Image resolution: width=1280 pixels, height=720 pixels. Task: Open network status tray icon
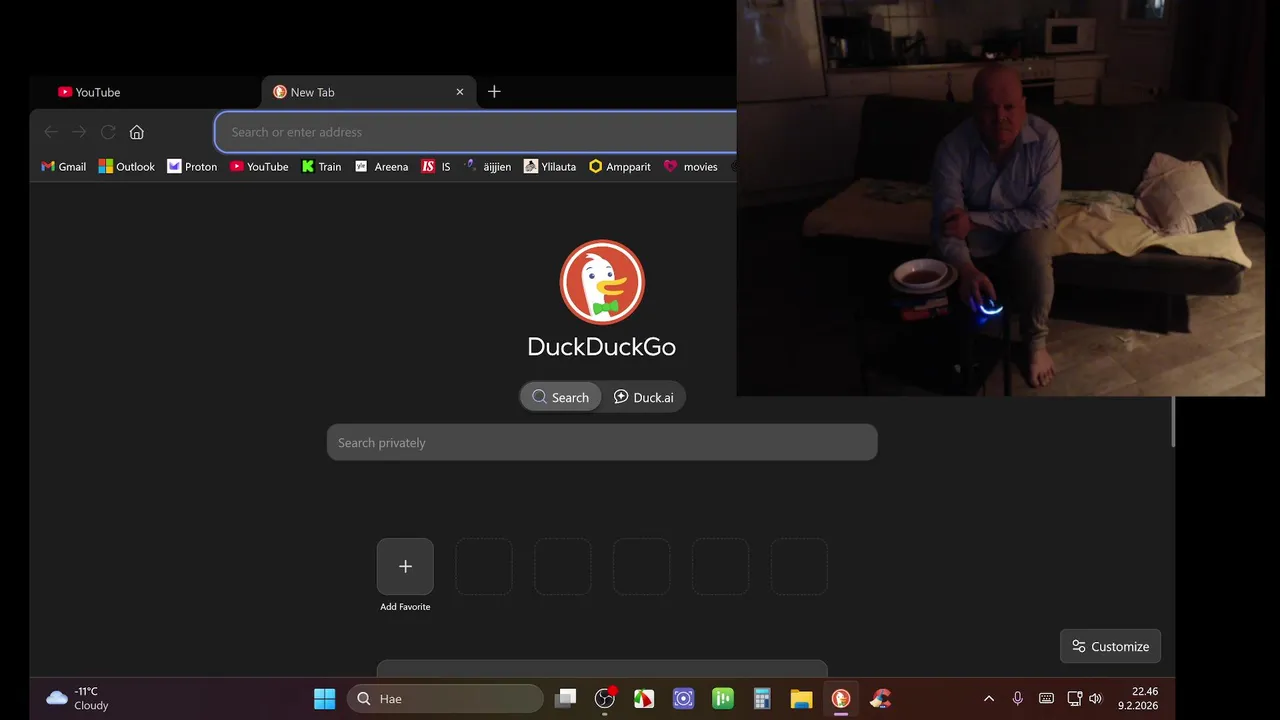coord(1074,699)
